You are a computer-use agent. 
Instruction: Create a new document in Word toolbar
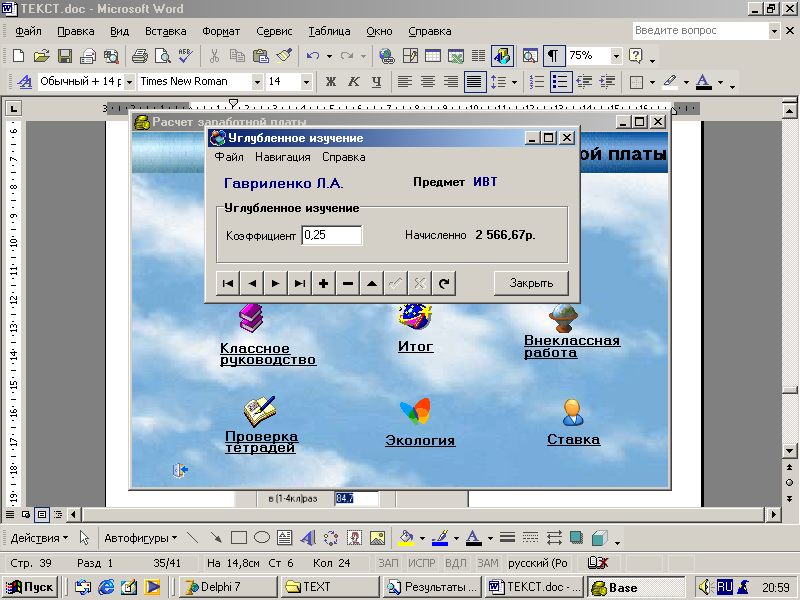click(x=18, y=56)
